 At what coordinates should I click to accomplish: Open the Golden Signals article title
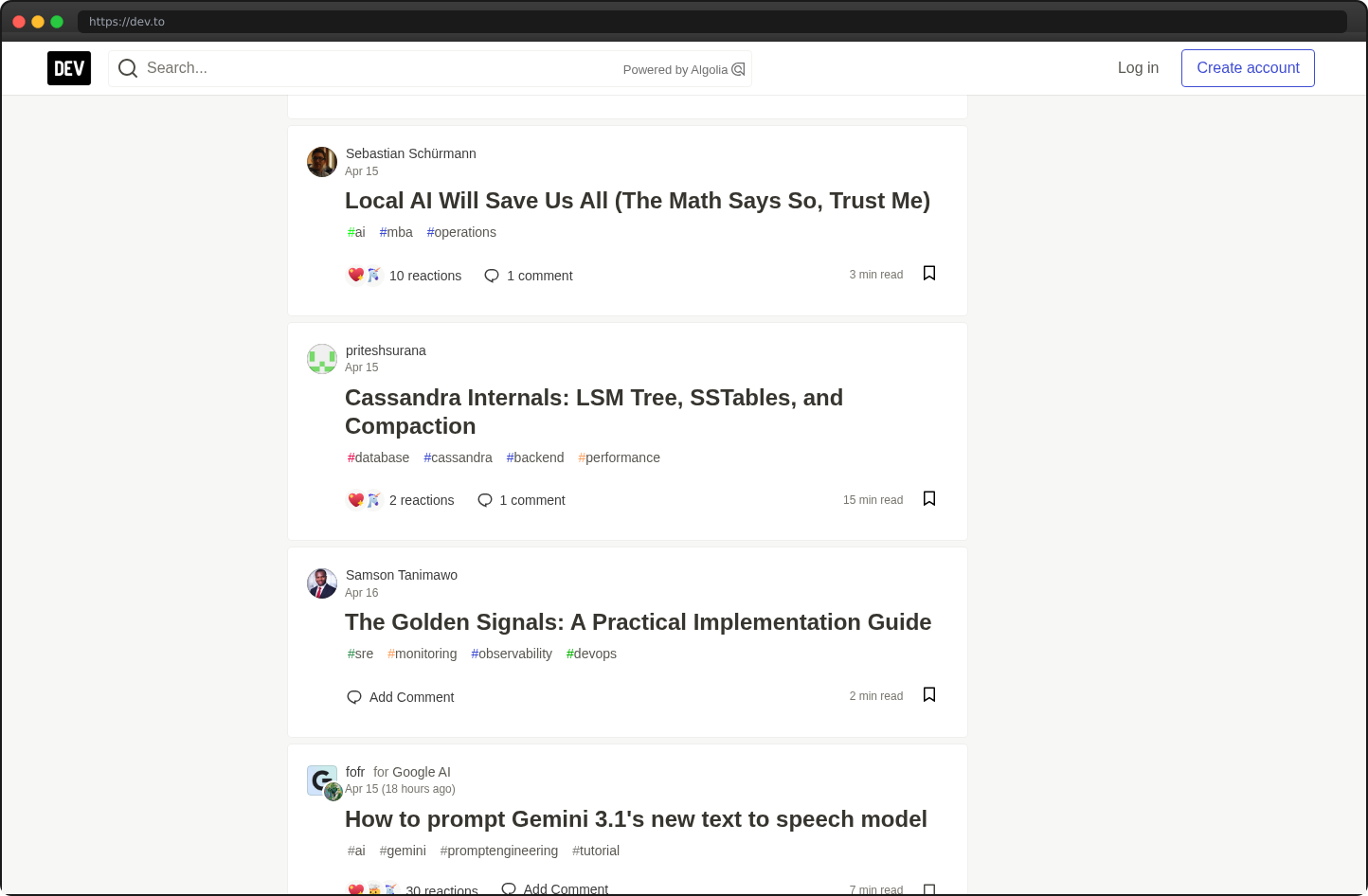638,622
